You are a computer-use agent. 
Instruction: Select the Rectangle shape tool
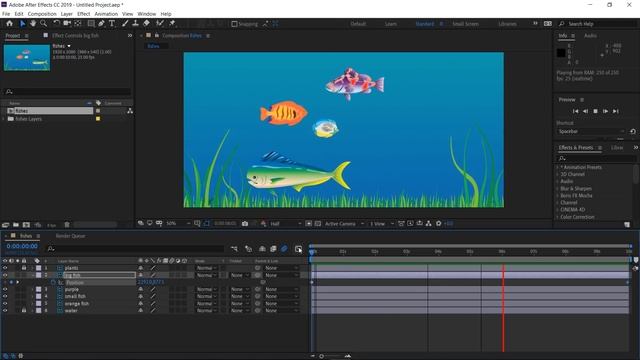[91, 24]
